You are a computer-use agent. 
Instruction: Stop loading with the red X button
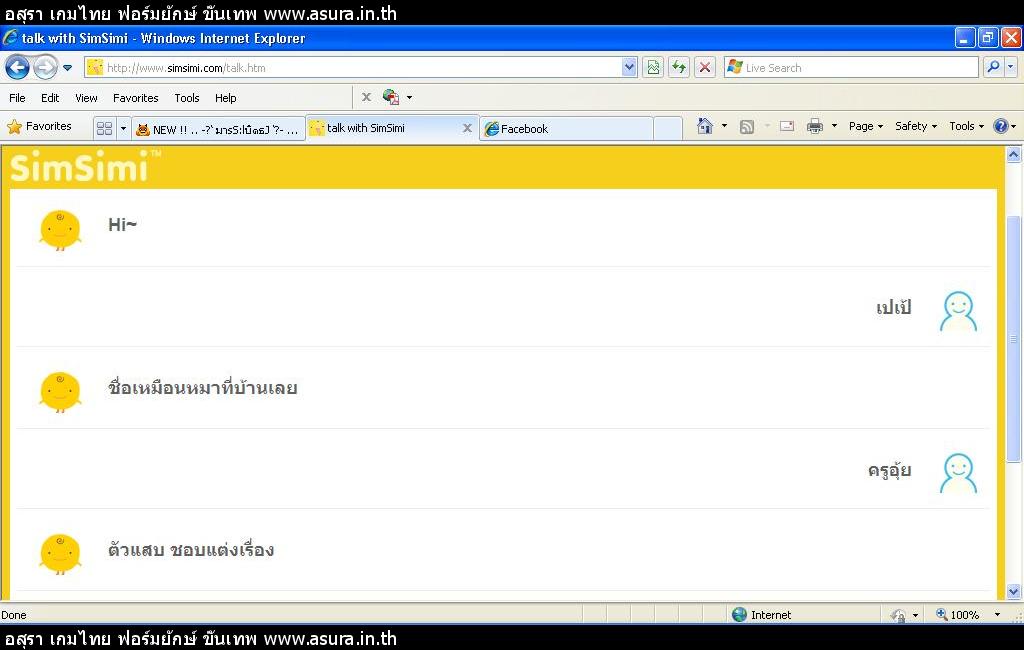point(705,67)
